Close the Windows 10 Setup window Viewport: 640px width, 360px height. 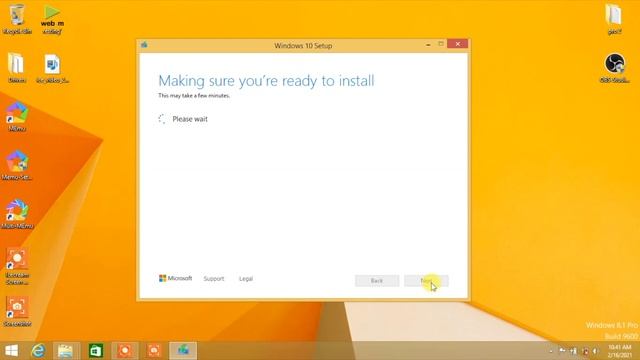coord(458,44)
